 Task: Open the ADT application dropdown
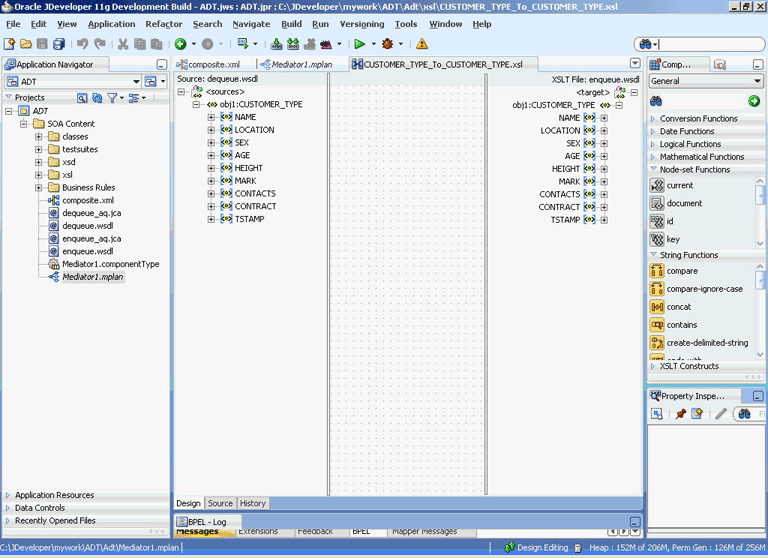[136, 81]
